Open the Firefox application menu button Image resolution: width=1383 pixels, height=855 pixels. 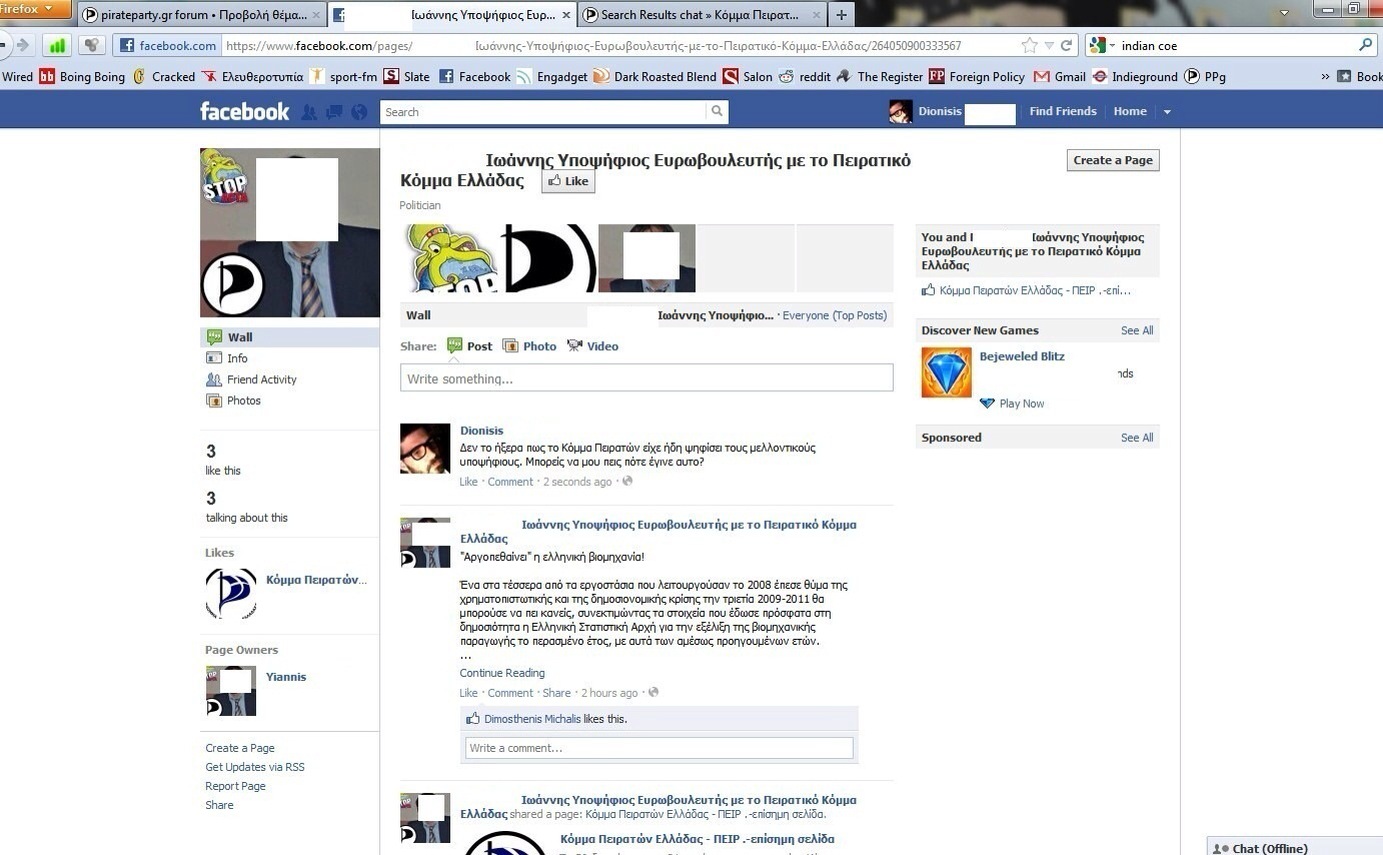pos(35,9)
